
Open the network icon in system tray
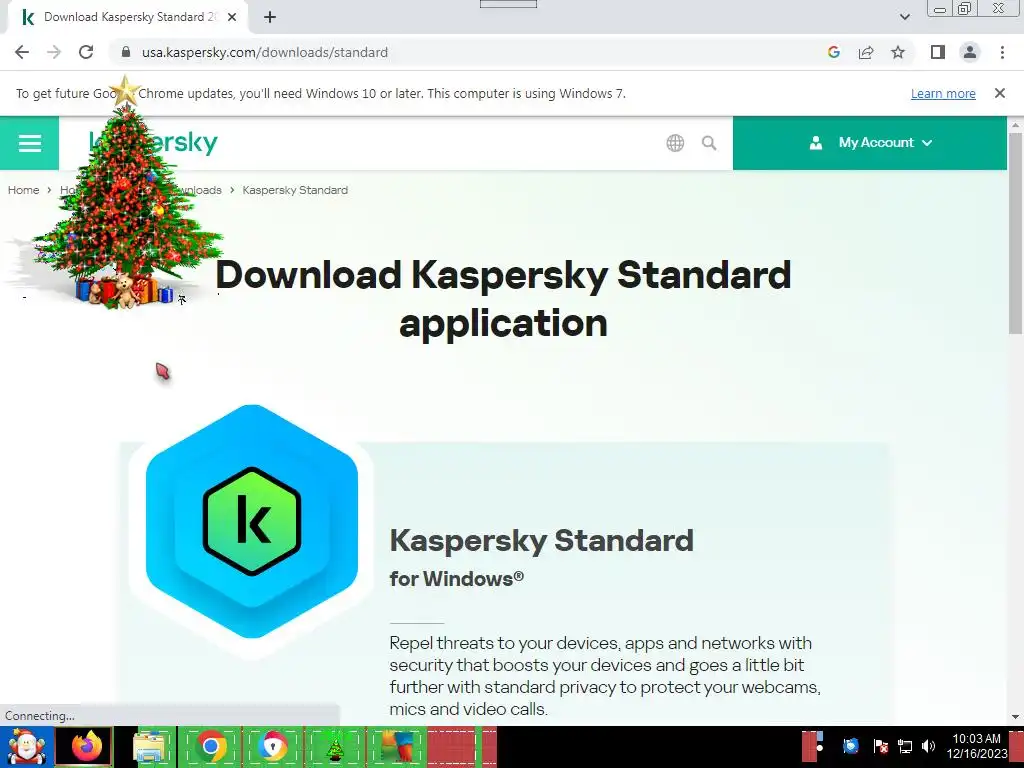(x=904, y=746)
